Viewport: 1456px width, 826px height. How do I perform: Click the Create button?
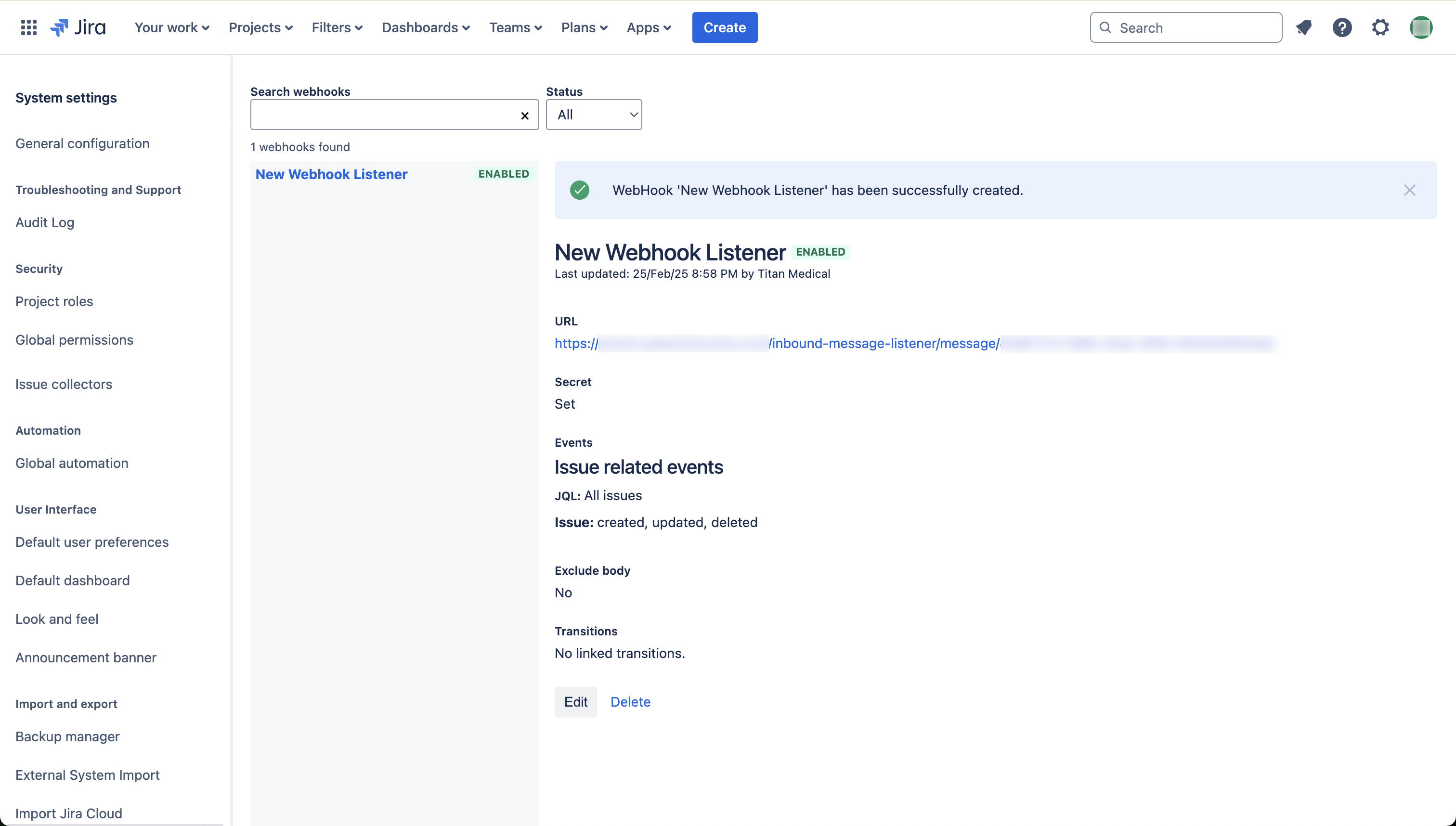coord(725,27)
